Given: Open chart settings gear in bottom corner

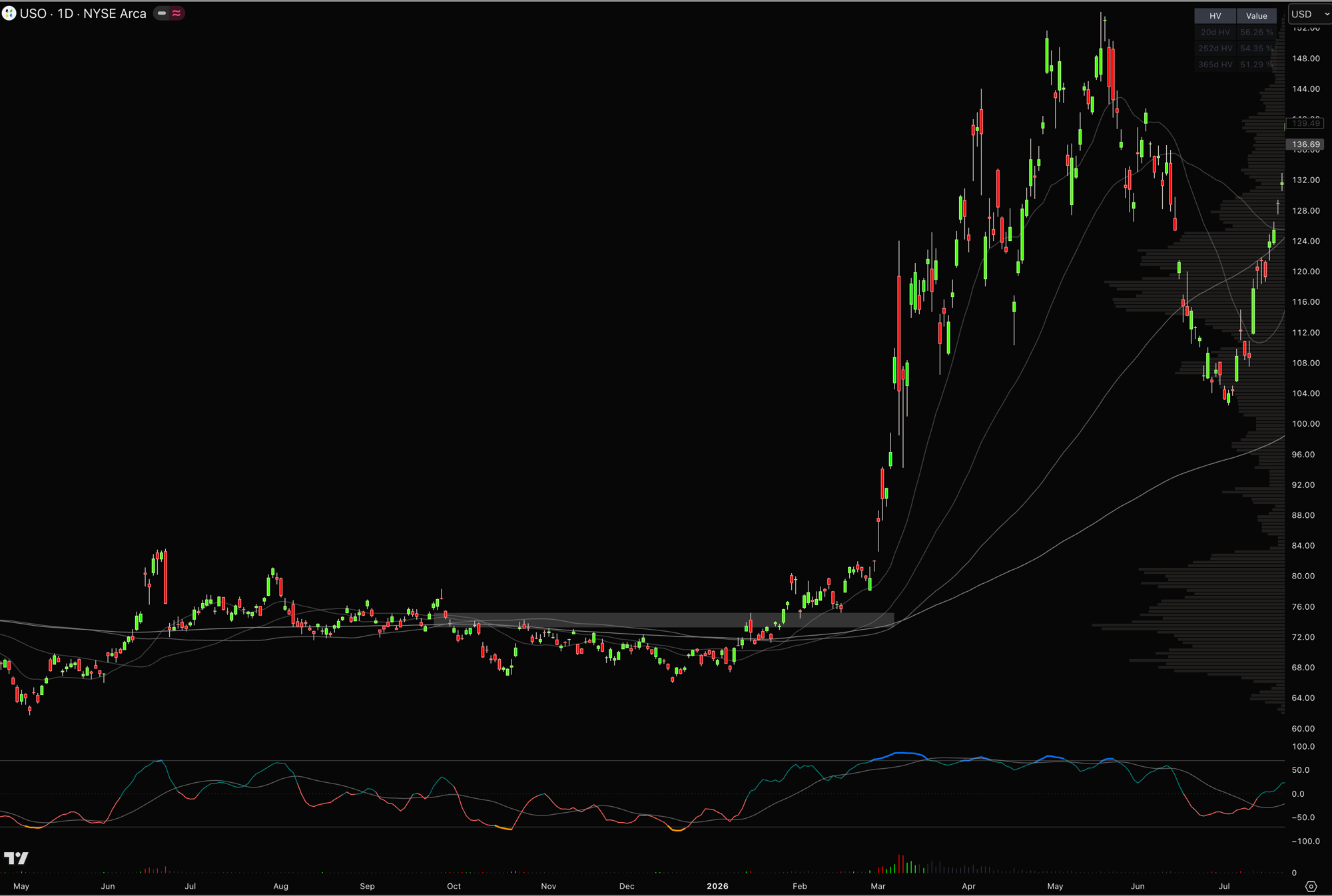Looking at the screenshot, I should coord(1311,886).
